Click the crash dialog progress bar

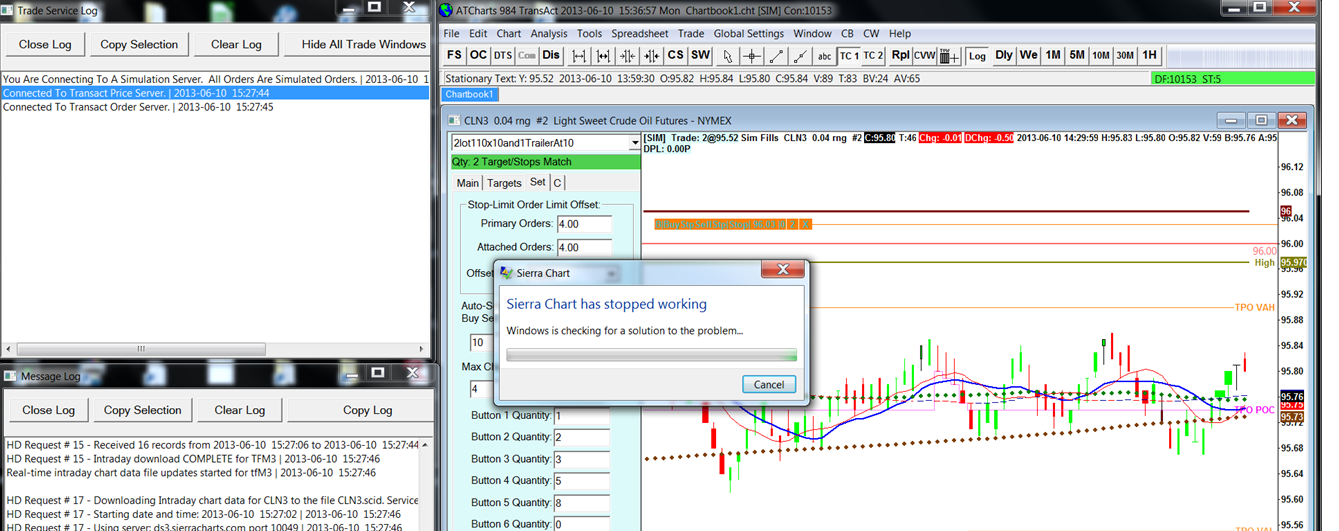[x=652, y=354]
